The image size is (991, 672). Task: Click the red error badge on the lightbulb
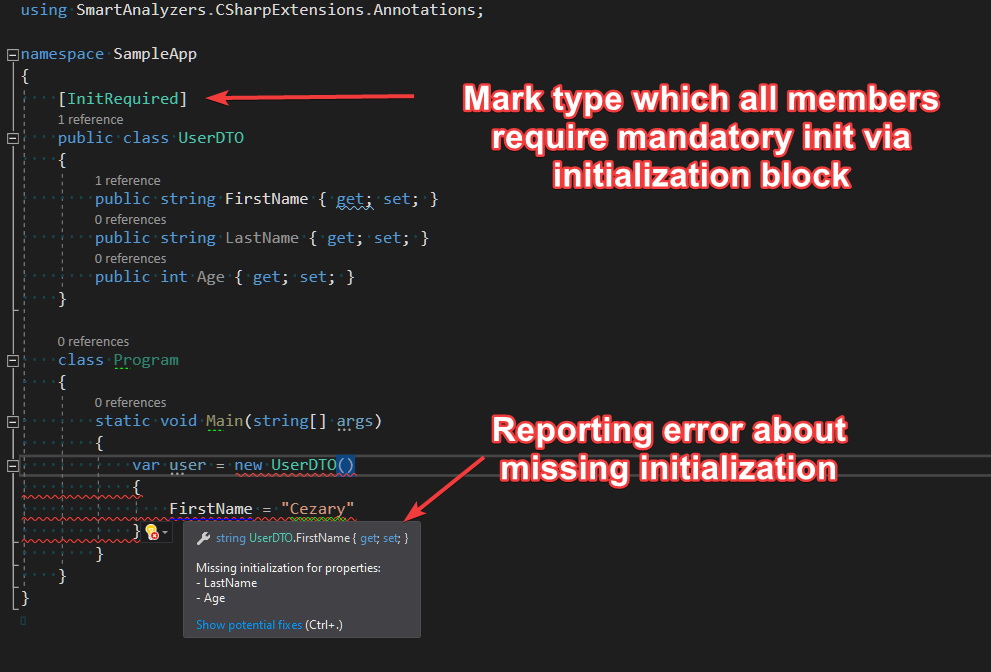(156, 536)
